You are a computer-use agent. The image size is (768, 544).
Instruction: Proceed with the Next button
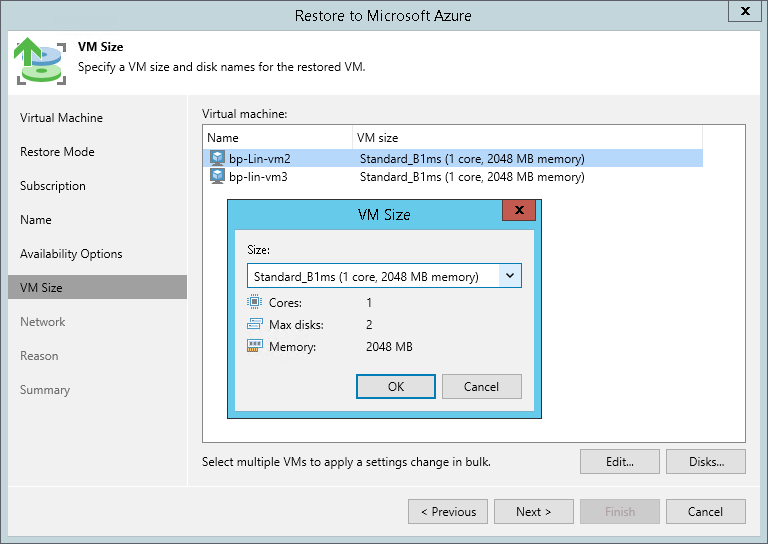click(x=534, y=512)
